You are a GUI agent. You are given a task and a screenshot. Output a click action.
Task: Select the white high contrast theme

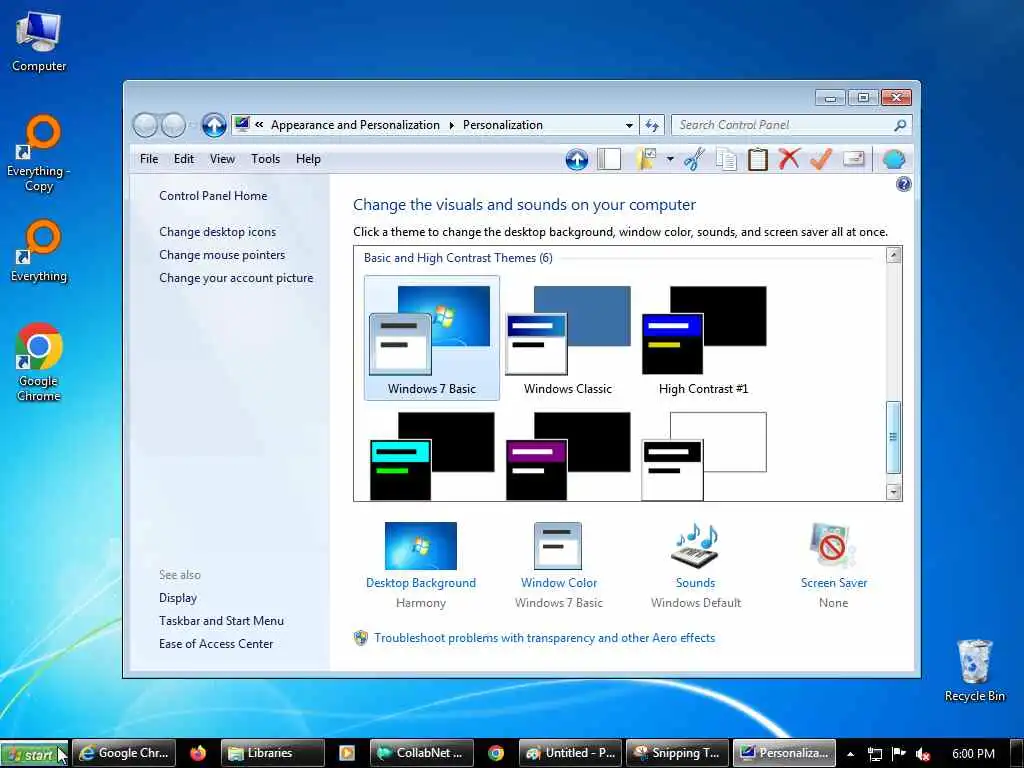(704, 456)
